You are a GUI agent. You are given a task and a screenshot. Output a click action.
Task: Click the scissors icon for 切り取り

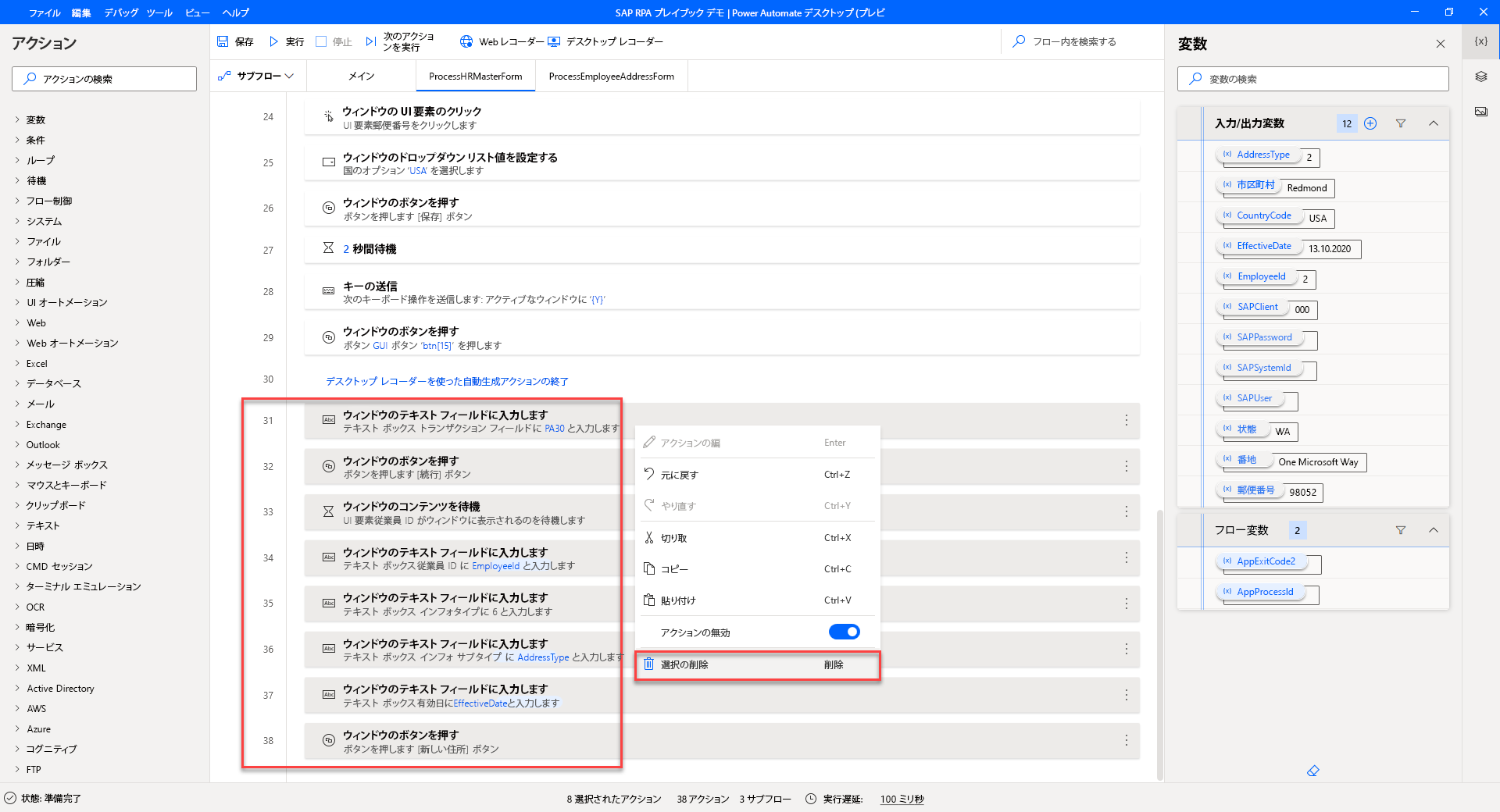(648, 538)
